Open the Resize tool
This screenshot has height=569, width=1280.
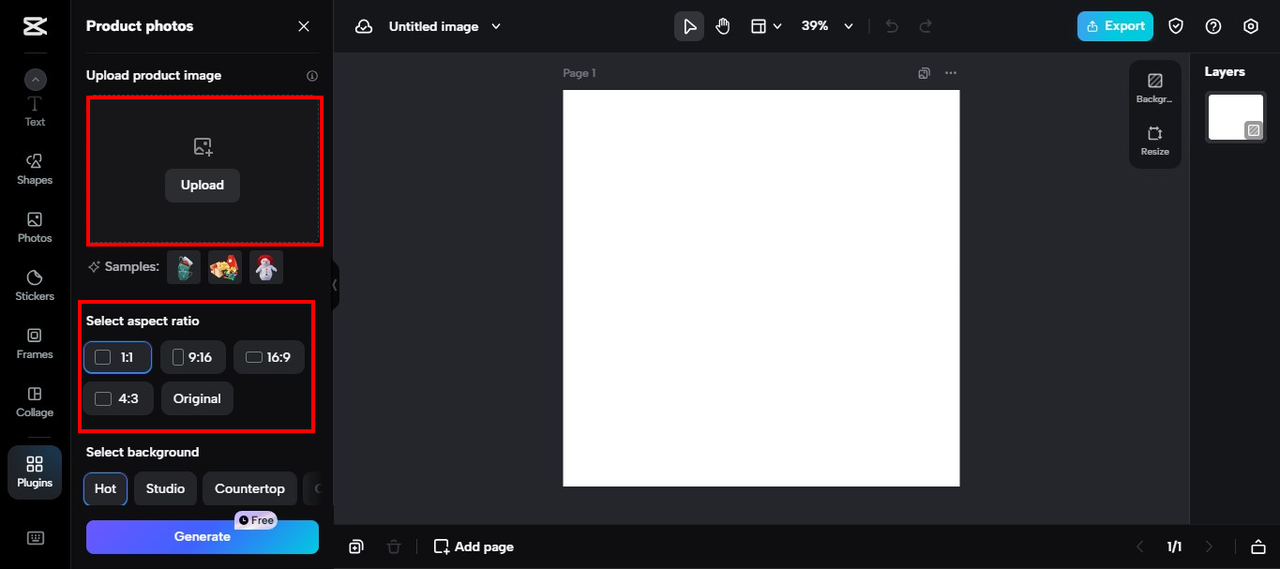[1155, 141]
